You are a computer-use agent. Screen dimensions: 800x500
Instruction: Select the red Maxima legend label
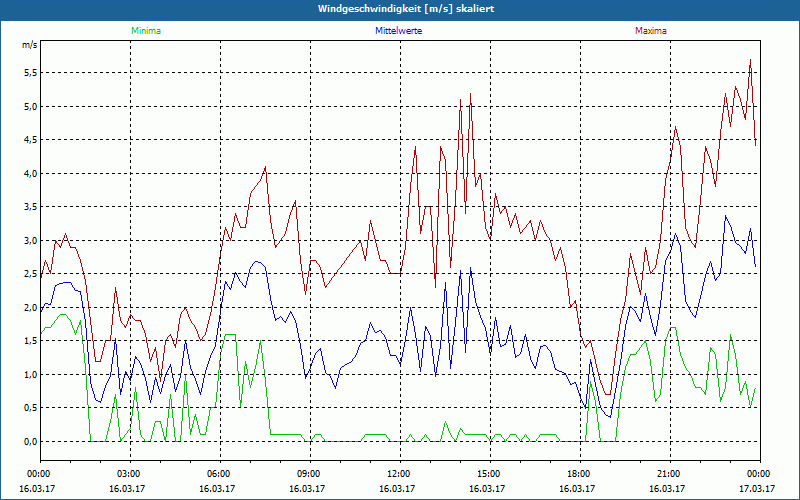pyautogui.click(x=651, y=31)
